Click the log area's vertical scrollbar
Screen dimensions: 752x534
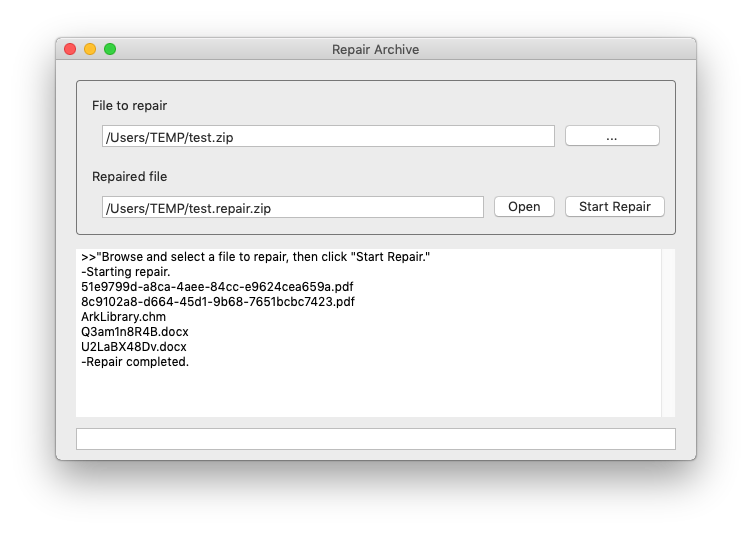668,332
